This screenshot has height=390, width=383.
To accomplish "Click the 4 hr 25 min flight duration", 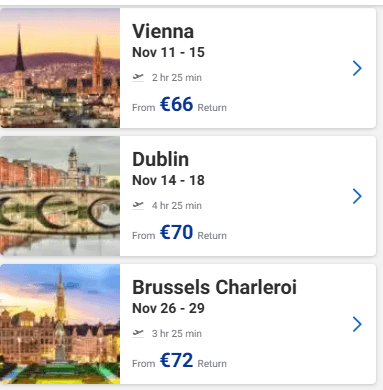I will (177, 206).
